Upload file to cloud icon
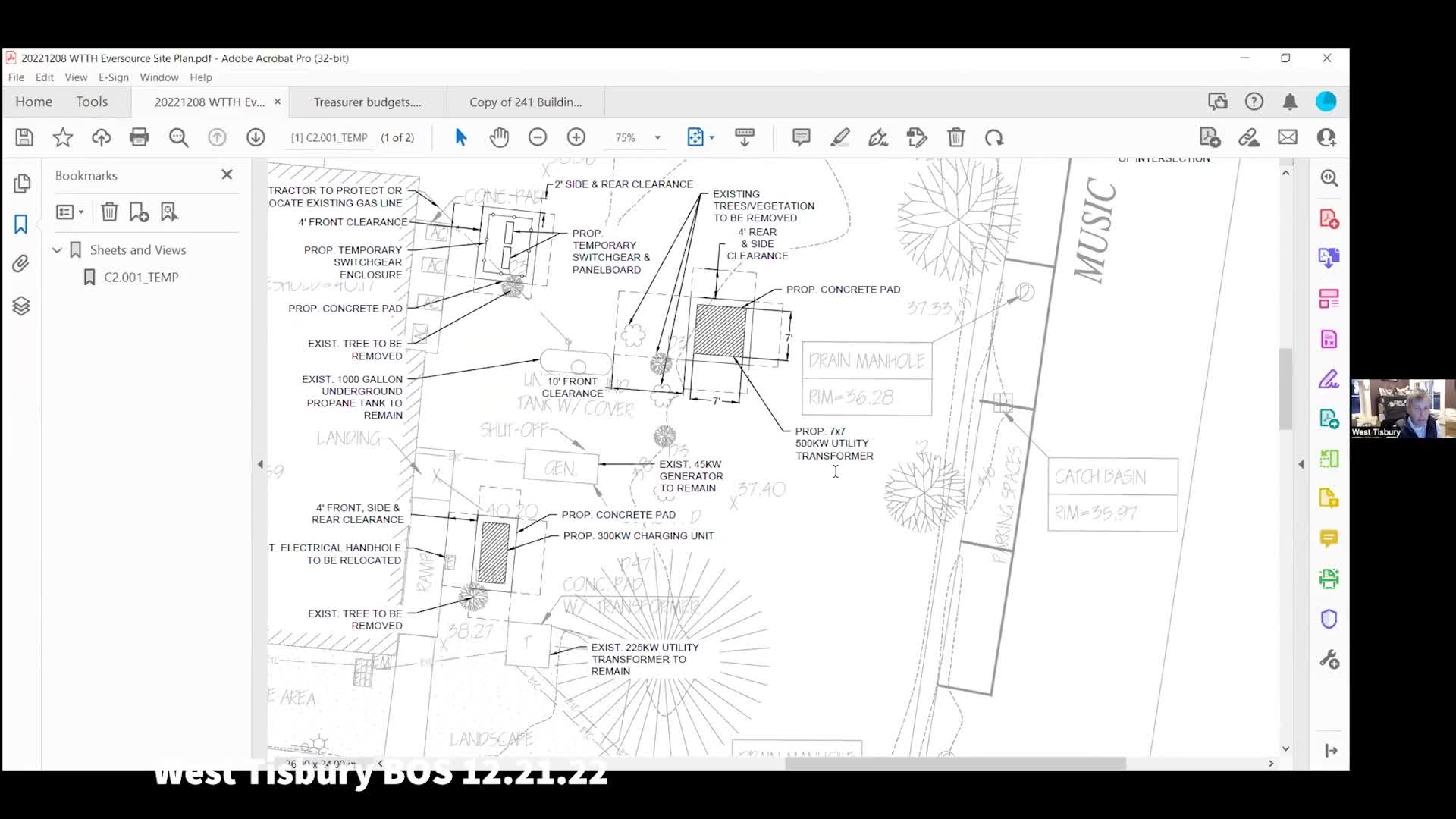The width and height of the screenshot is (1456, 819). point(101,137)
